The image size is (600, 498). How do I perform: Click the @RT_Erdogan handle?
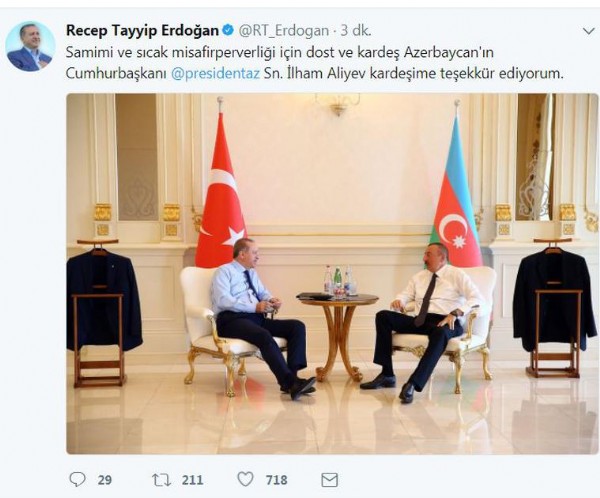(x=284, y=31)
